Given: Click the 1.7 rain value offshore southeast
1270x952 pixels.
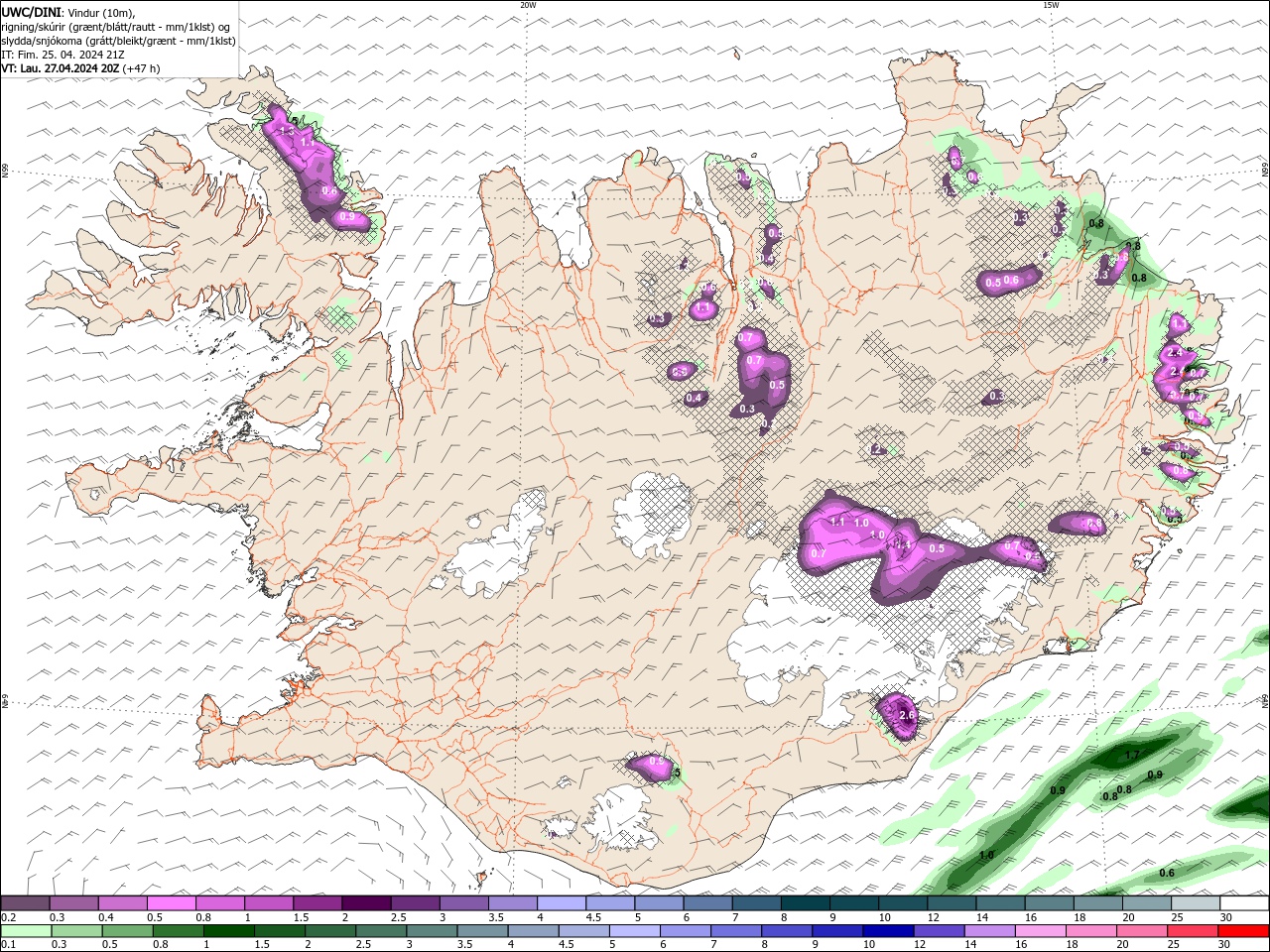Looking at the screenshot, I should coord(1132,756).
